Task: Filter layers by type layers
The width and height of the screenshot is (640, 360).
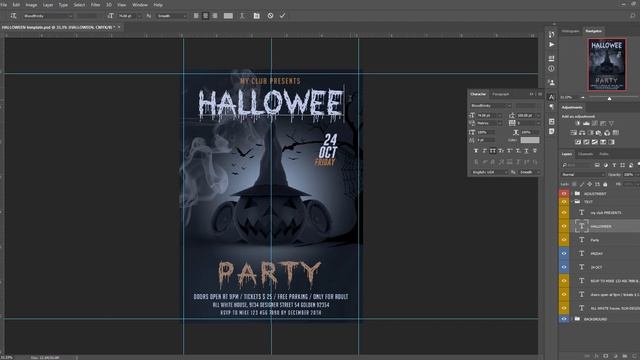Action: [x=614, y=165]
